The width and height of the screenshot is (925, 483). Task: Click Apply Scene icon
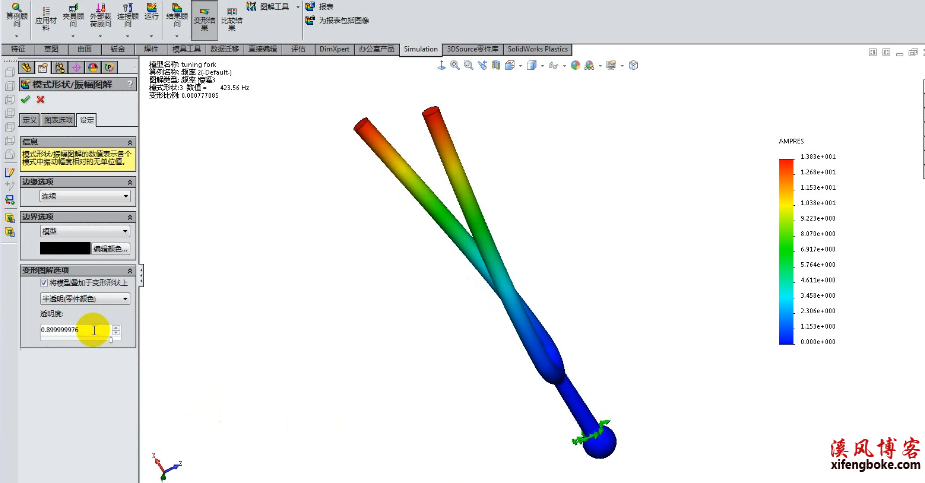tap(589, 65)
